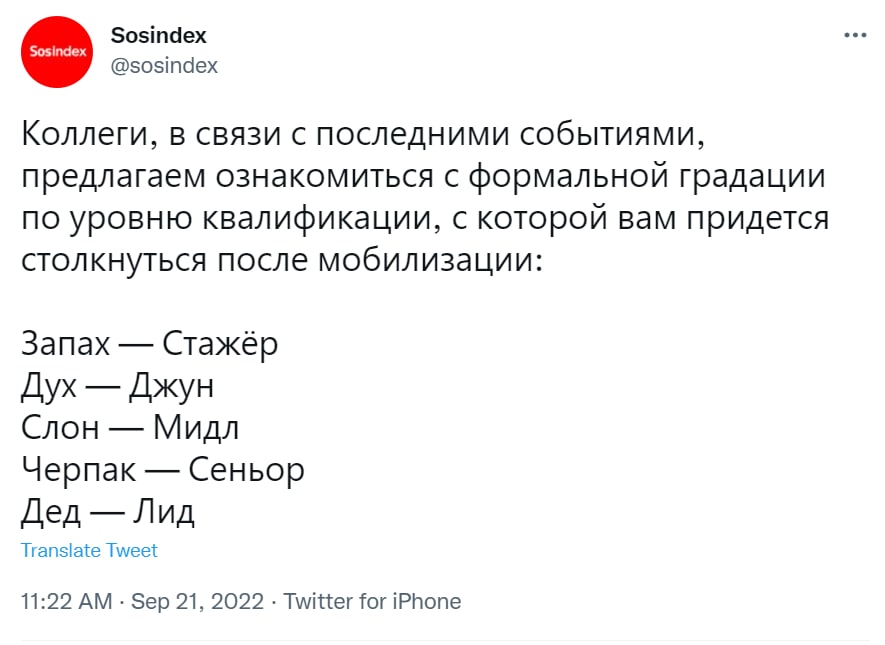The width and height of the screenshot is (885, 645).
Task: Click the 11:22 AM timestamp
Action: point(65,602)
